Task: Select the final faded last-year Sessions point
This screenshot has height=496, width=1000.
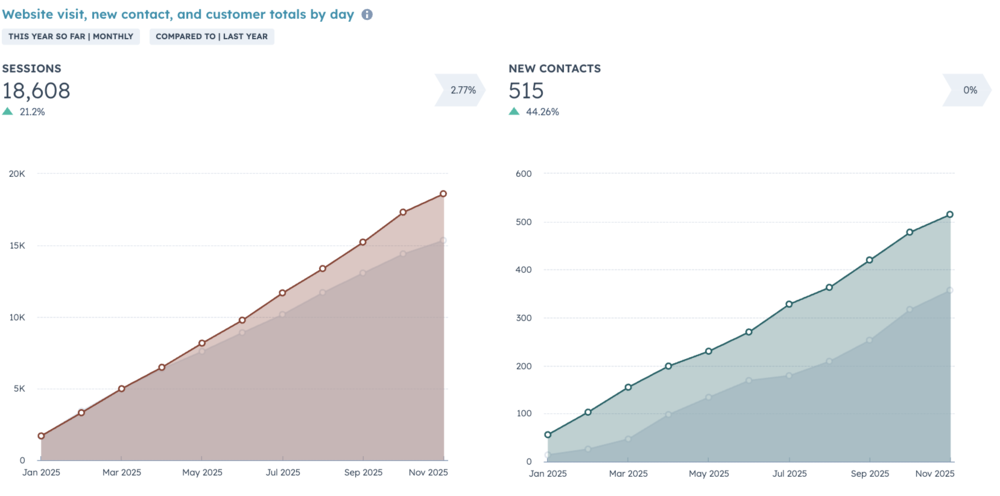Action: (443, 240)
